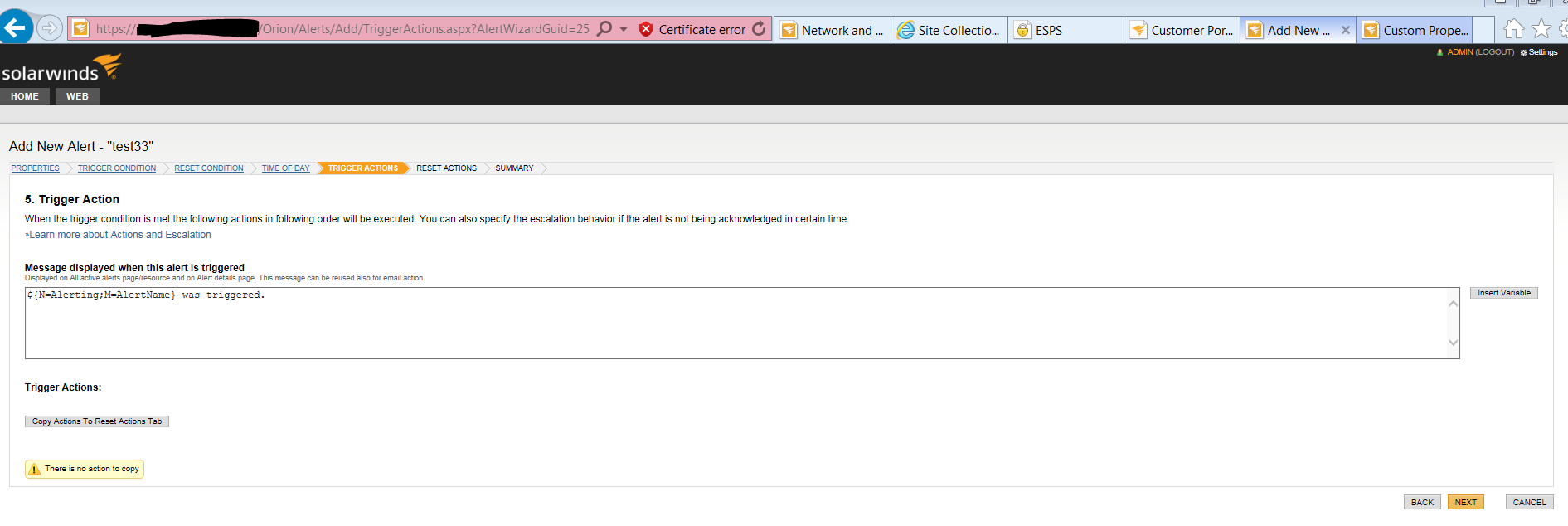Click the page favicon in address bar
This screenshot has height=526, width=1568.
tap(80, 29)
